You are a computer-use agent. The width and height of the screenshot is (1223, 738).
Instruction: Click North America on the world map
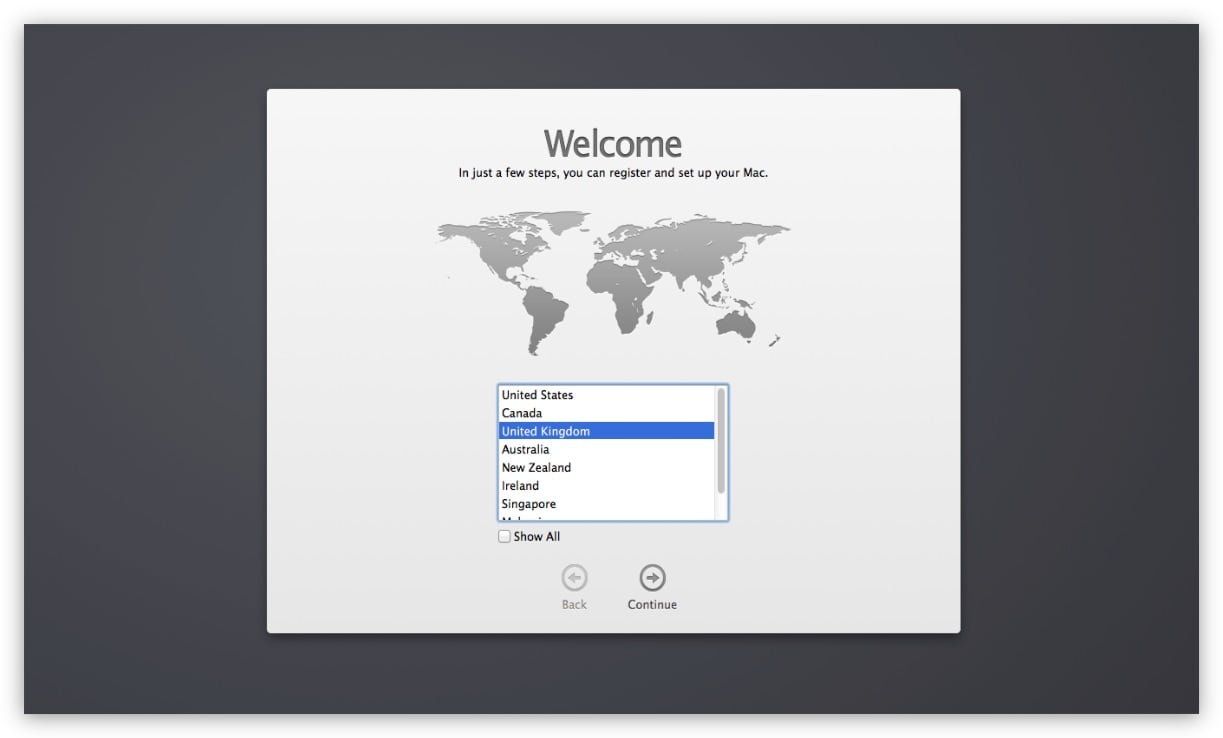[x=500, y=250]
